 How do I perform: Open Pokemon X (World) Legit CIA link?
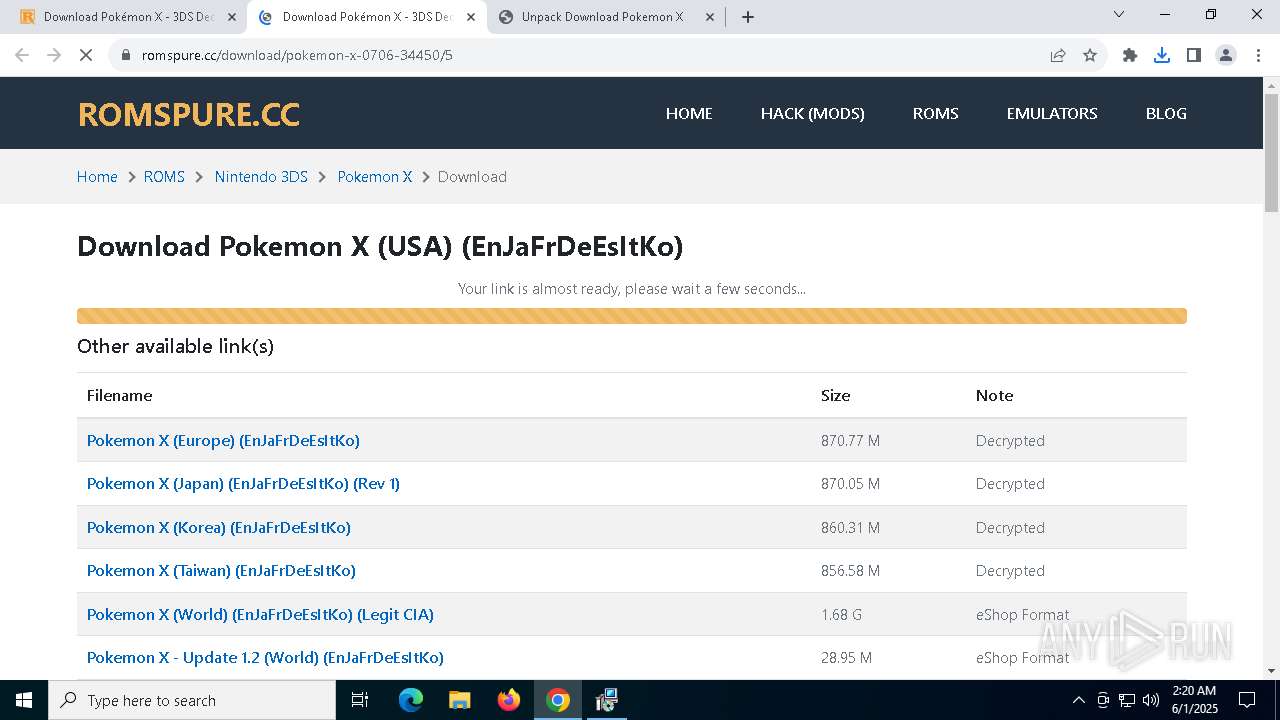[x=260, y=615]
